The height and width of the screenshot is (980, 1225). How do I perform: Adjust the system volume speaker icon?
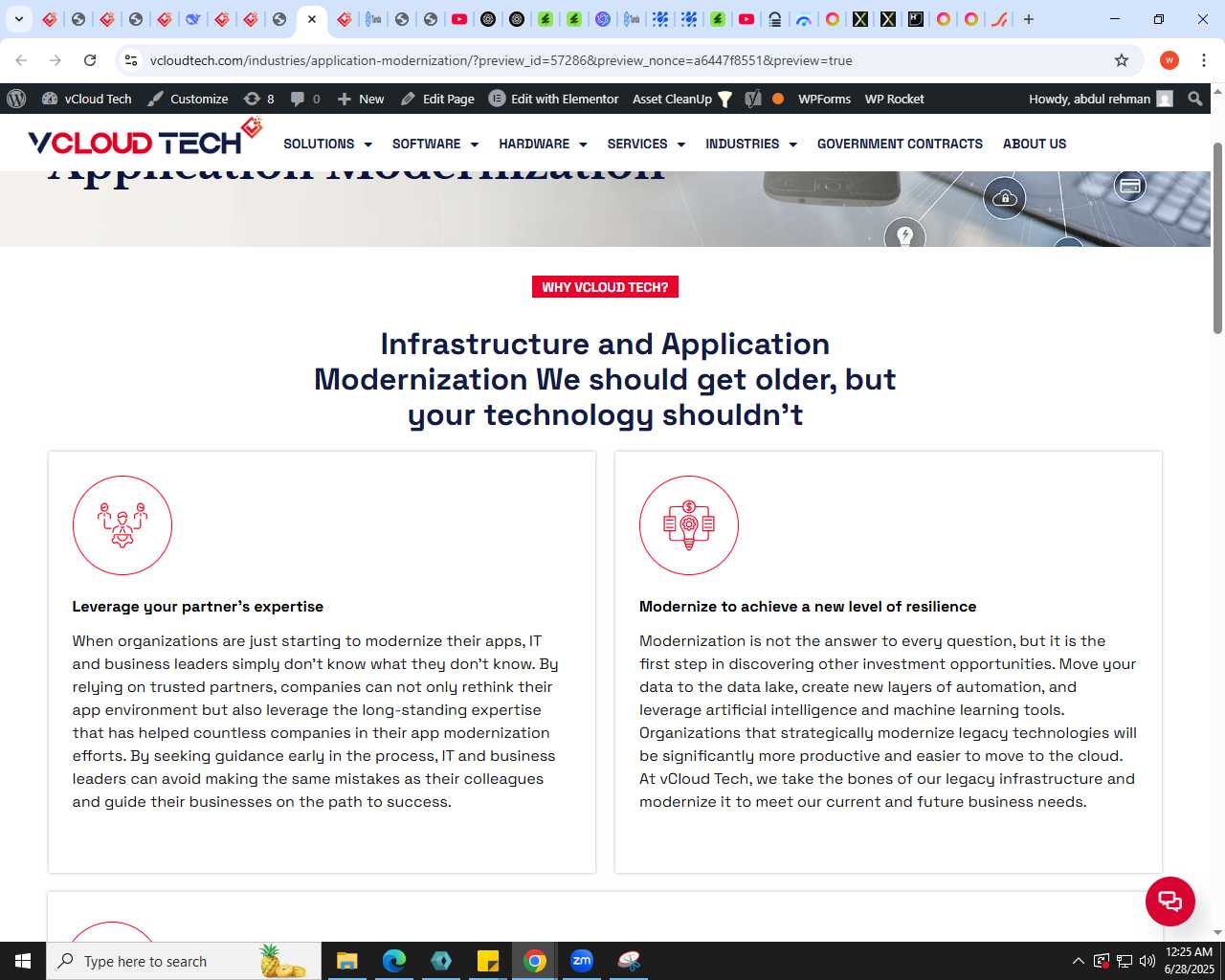pyautogui.click(x=1147, y=961)
